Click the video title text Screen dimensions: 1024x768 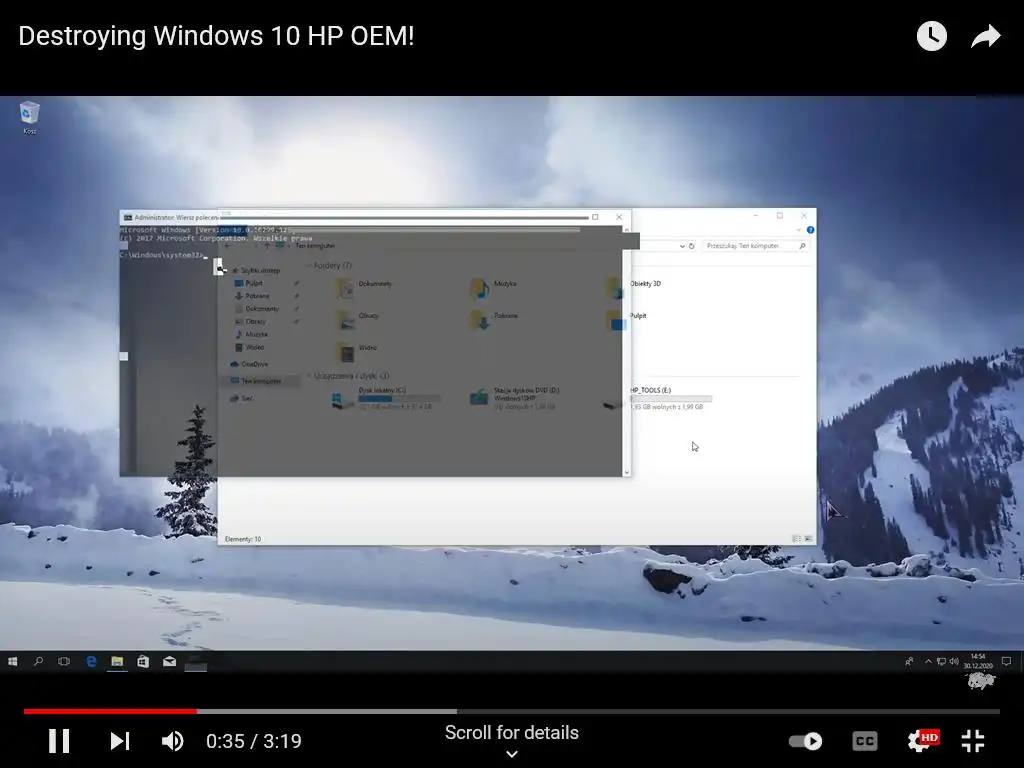click(x=216, y=36)
